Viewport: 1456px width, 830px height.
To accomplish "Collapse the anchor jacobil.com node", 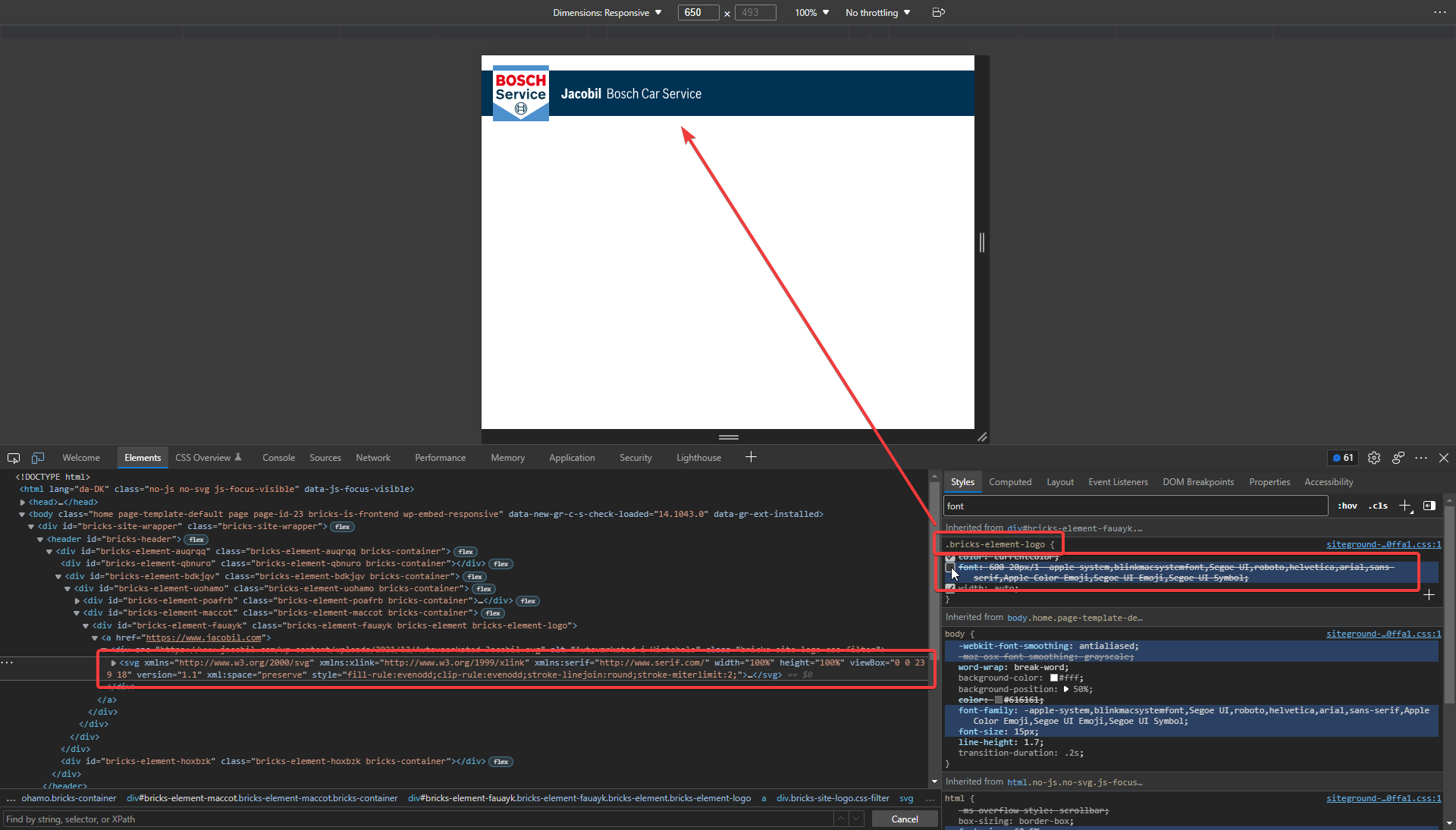I will pos(96,638).
